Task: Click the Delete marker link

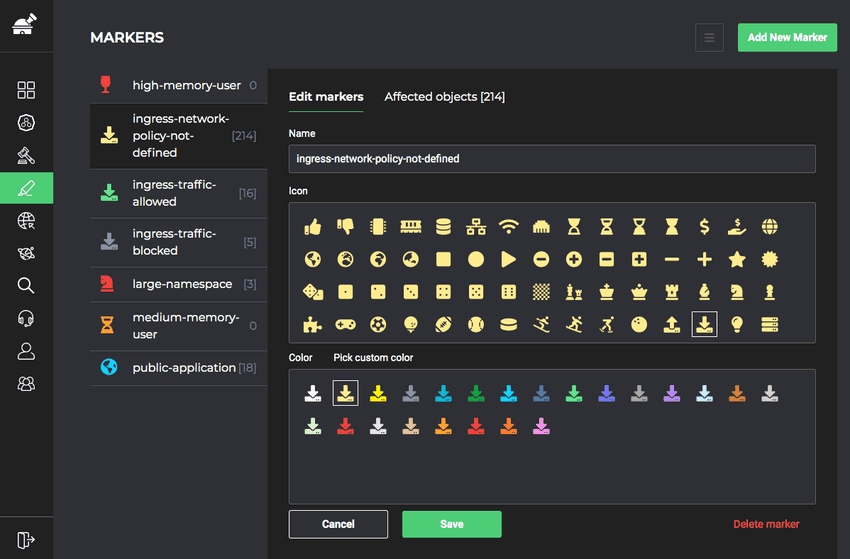Action: 766,524
